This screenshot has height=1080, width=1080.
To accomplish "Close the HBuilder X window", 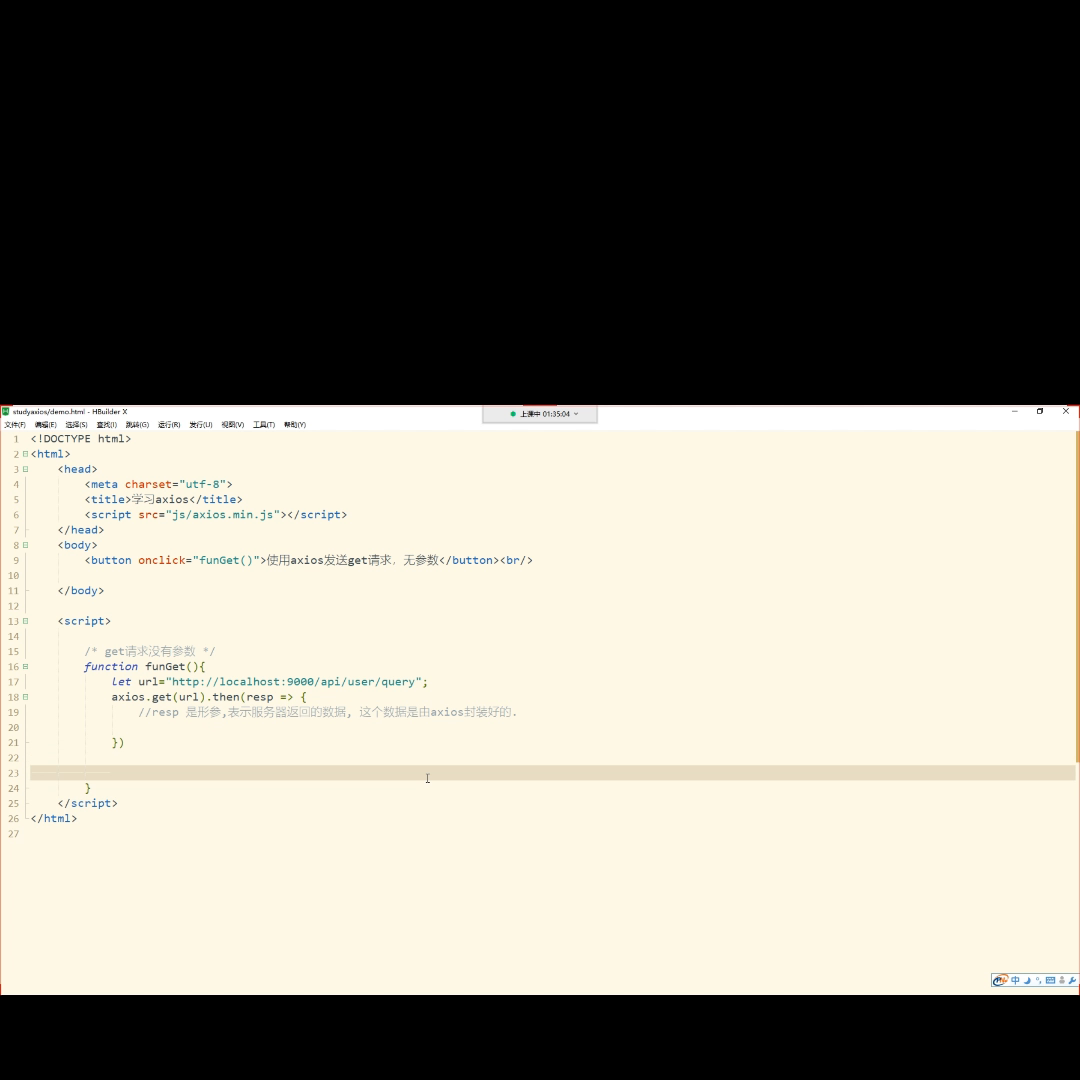I will (x=1066, y=411).
